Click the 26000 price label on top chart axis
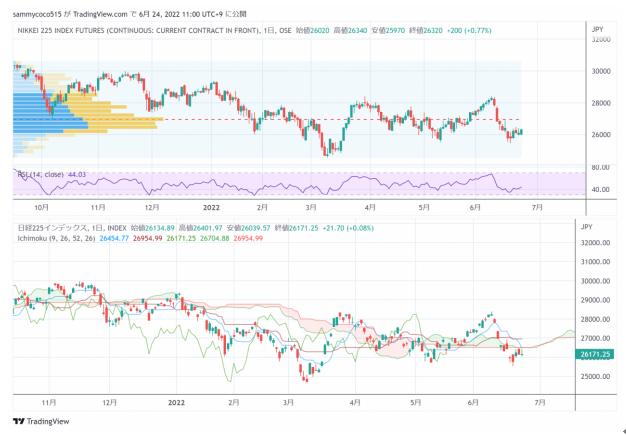The image size is (626, 435). [x=599, y=134]
